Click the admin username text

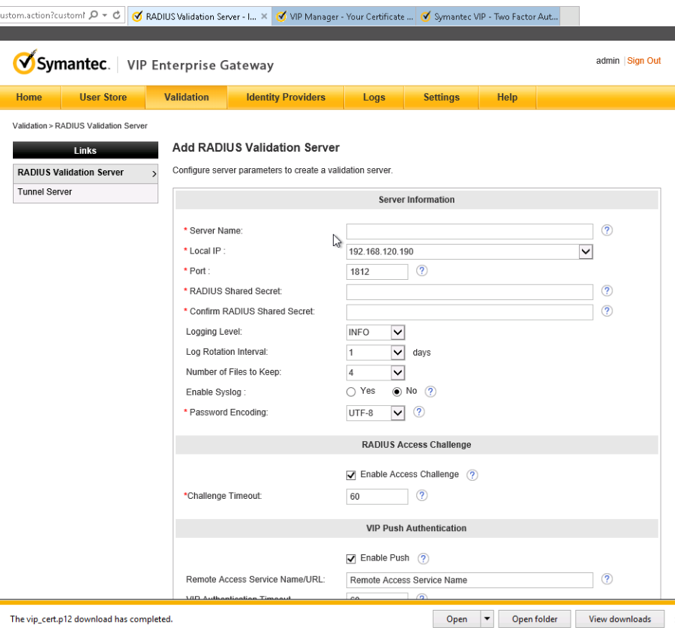tap(607, 61)
